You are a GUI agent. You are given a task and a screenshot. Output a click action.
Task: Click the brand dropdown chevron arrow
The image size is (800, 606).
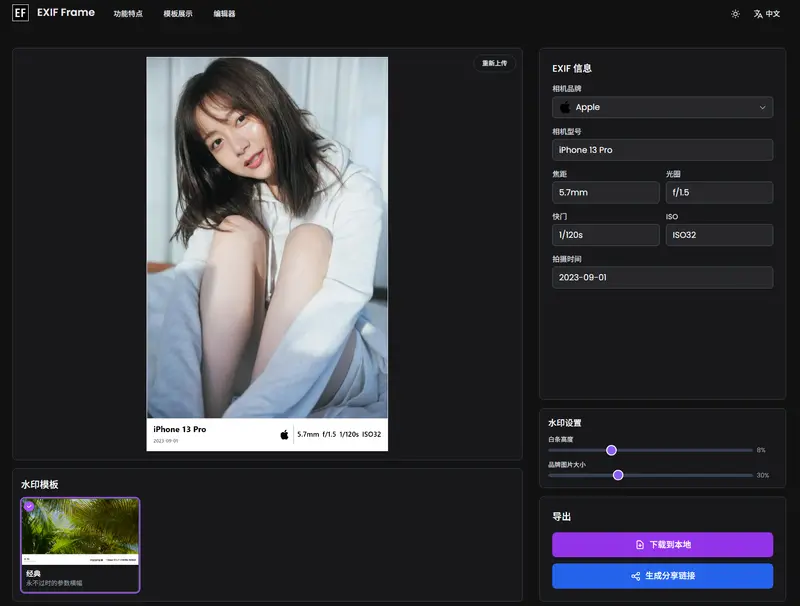762,108
